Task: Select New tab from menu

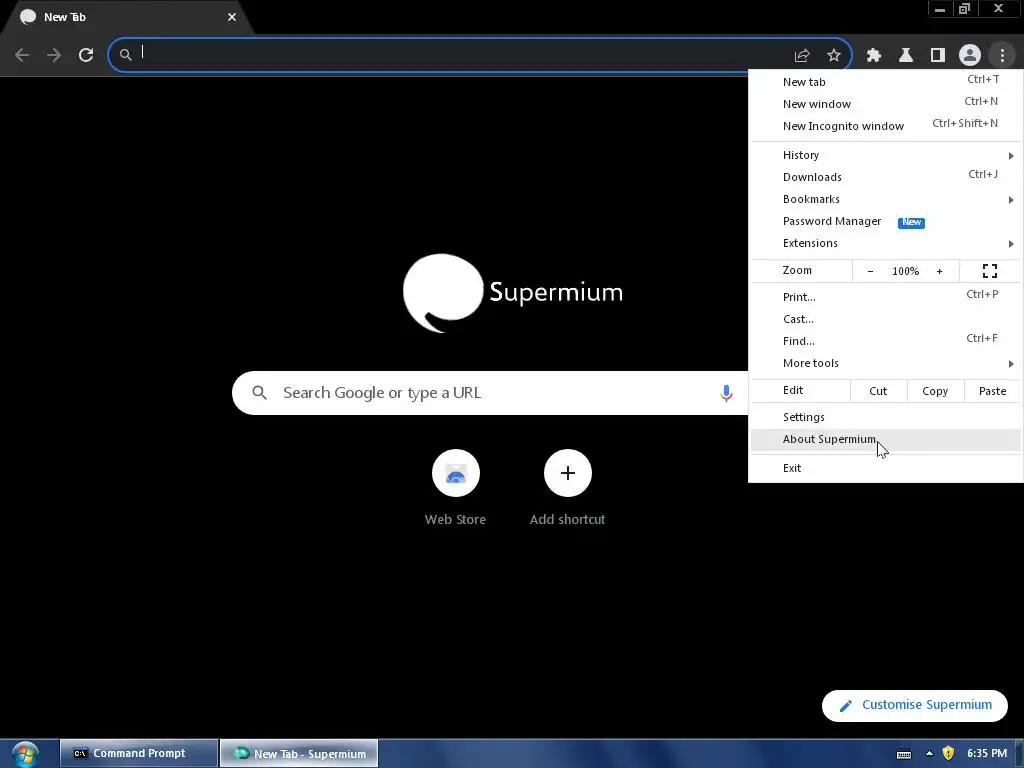Action: (886, 82)
